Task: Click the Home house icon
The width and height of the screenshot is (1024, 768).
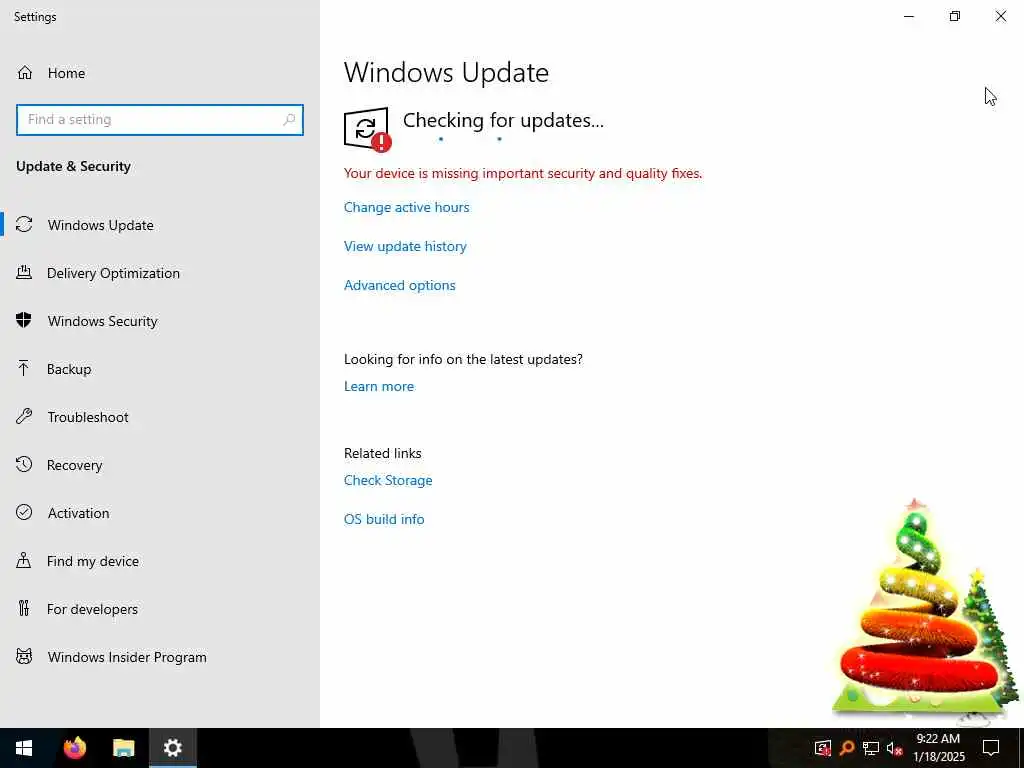Action: [25, 72]
